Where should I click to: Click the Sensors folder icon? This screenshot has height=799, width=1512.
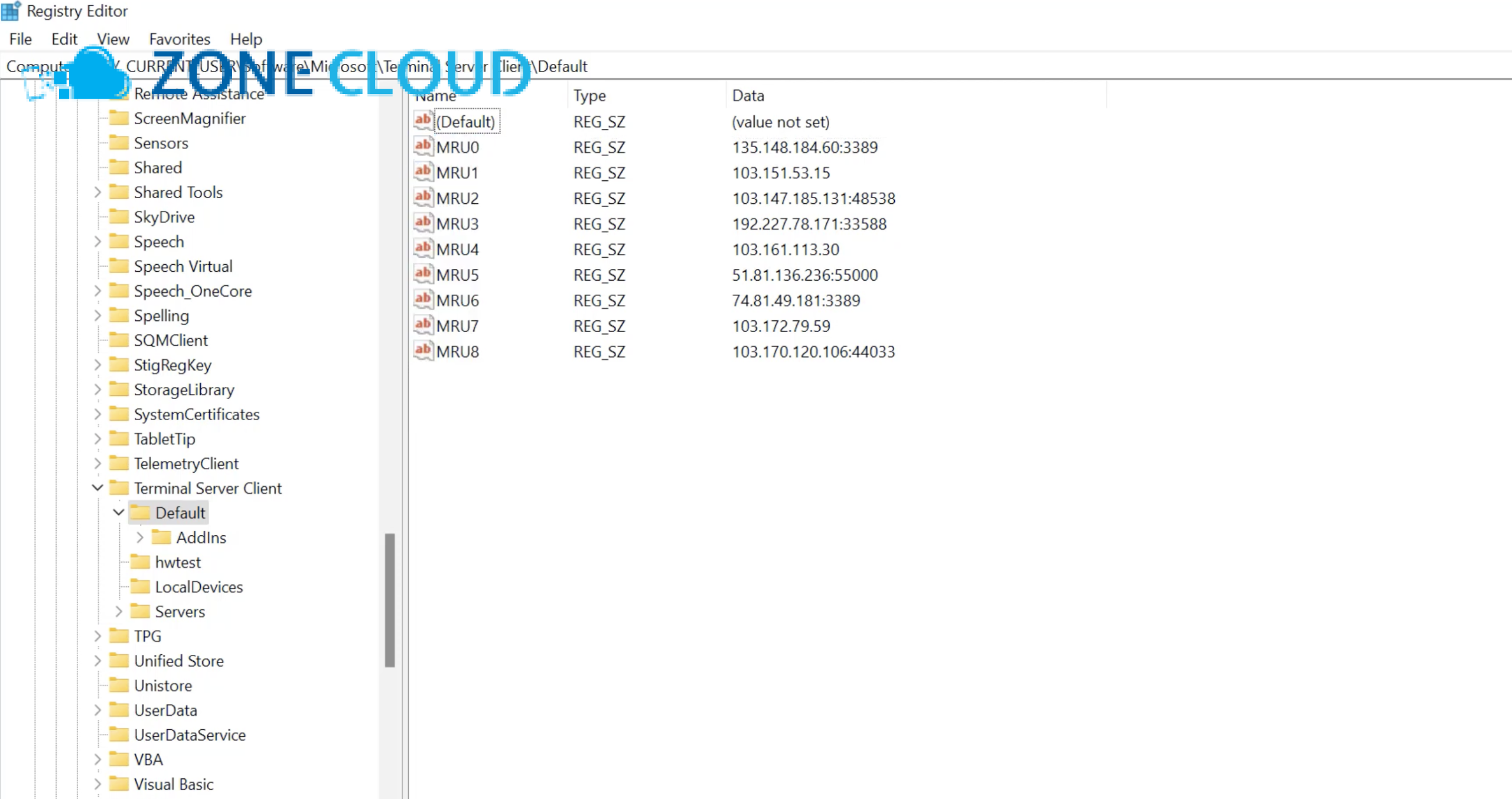click(x=119, y=143)
